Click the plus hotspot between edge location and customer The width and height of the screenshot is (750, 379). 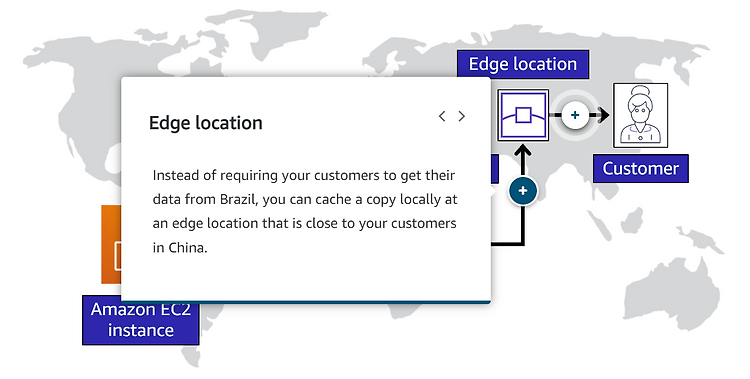click(x=575, y=115)
